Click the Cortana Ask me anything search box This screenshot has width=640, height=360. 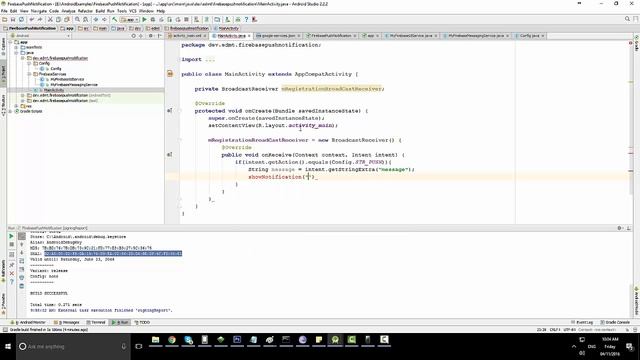(73, 347)
